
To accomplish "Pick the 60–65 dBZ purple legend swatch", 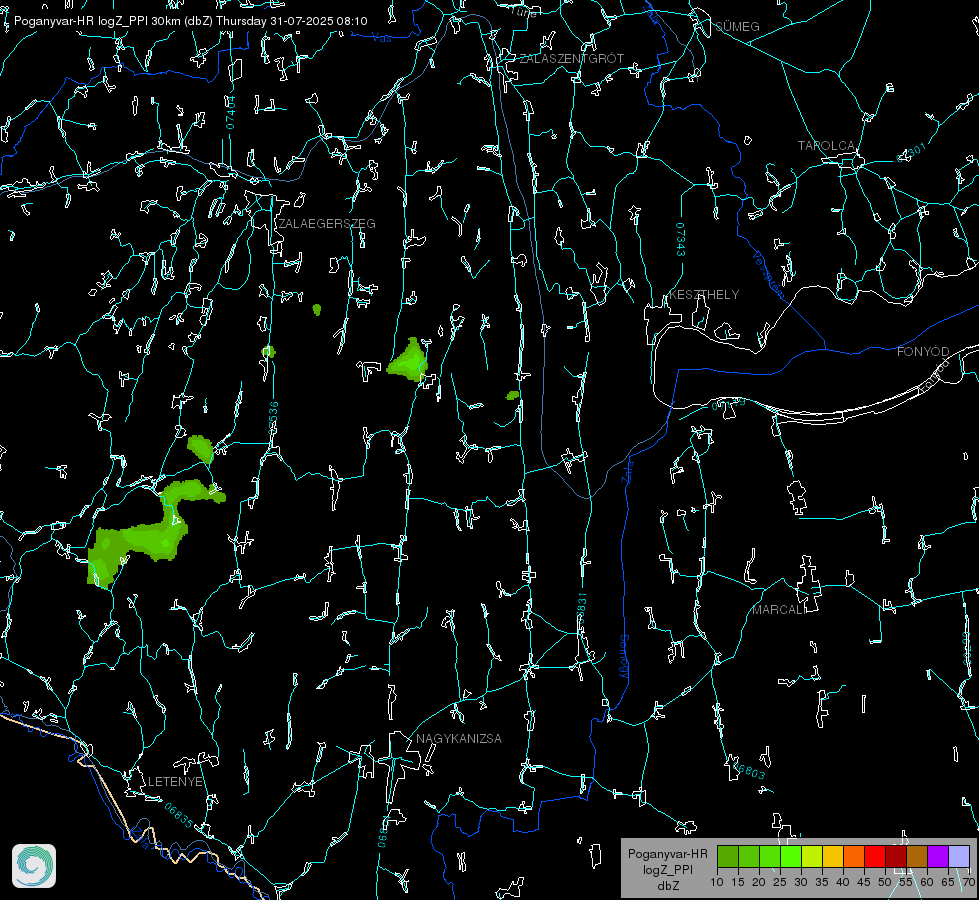I will [938, 856].
